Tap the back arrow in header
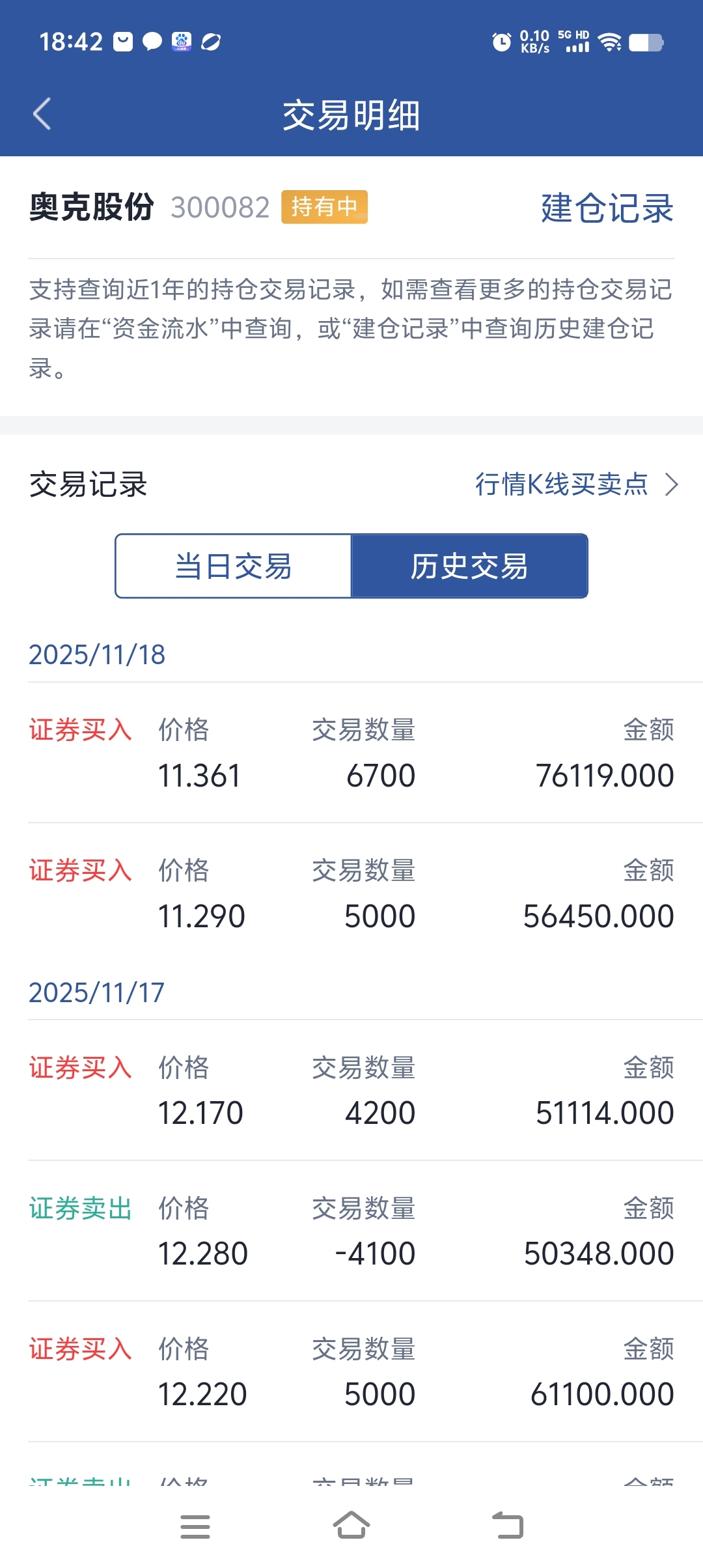Viewport: 703px width, 1568px height. 42,114
